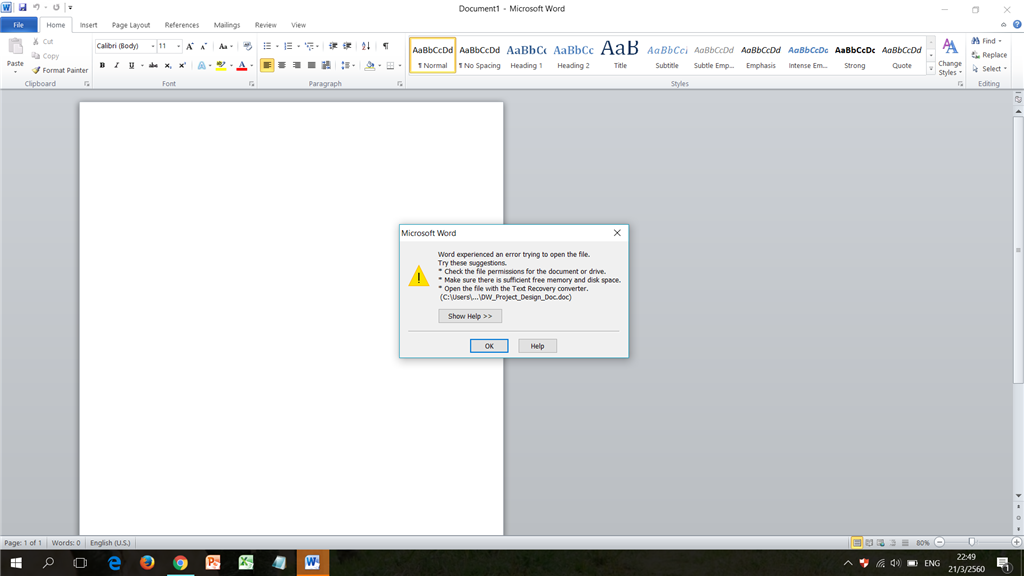Image resolution: width=1024 pixels, height=576 pixels.
Task: Select Align Text Right
Action: 296,65
